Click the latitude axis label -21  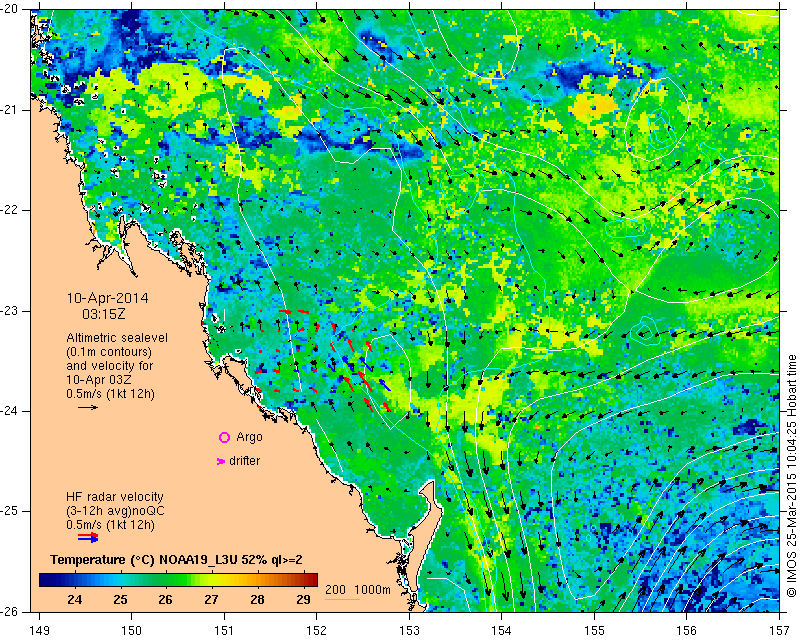click(x=10, y=110)
